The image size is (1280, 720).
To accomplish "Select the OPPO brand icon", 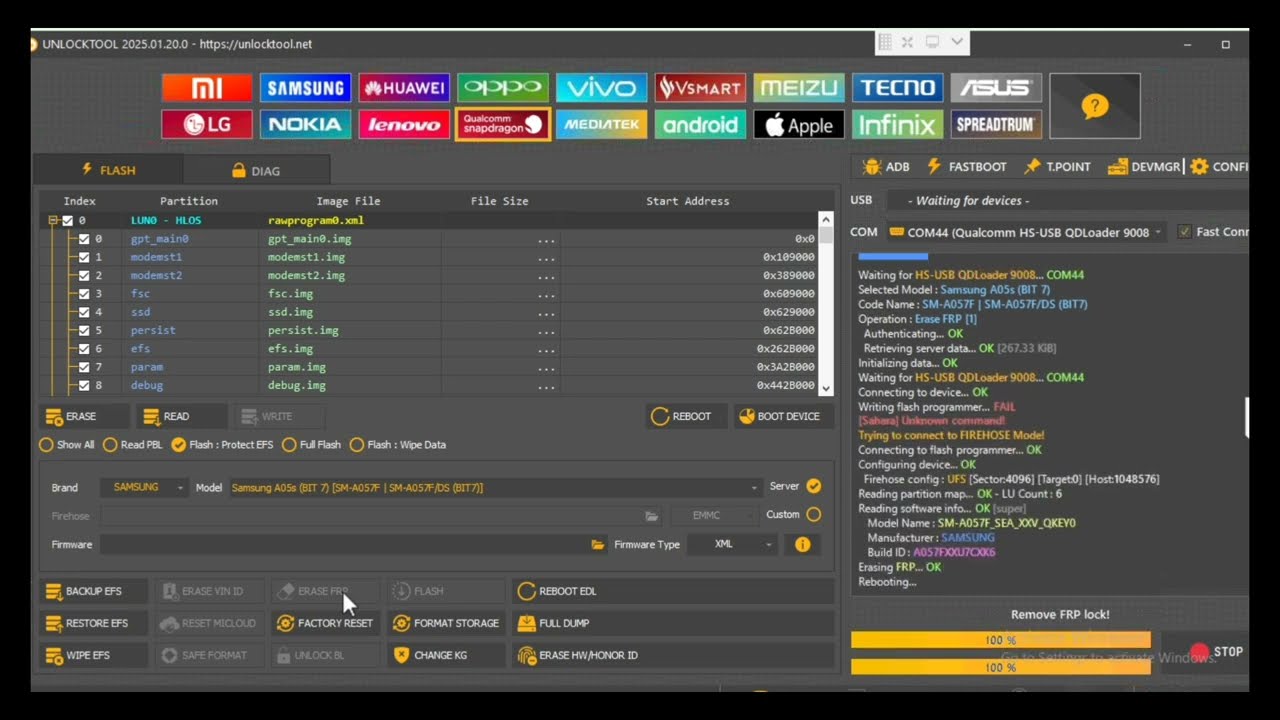I will [503, 88].
